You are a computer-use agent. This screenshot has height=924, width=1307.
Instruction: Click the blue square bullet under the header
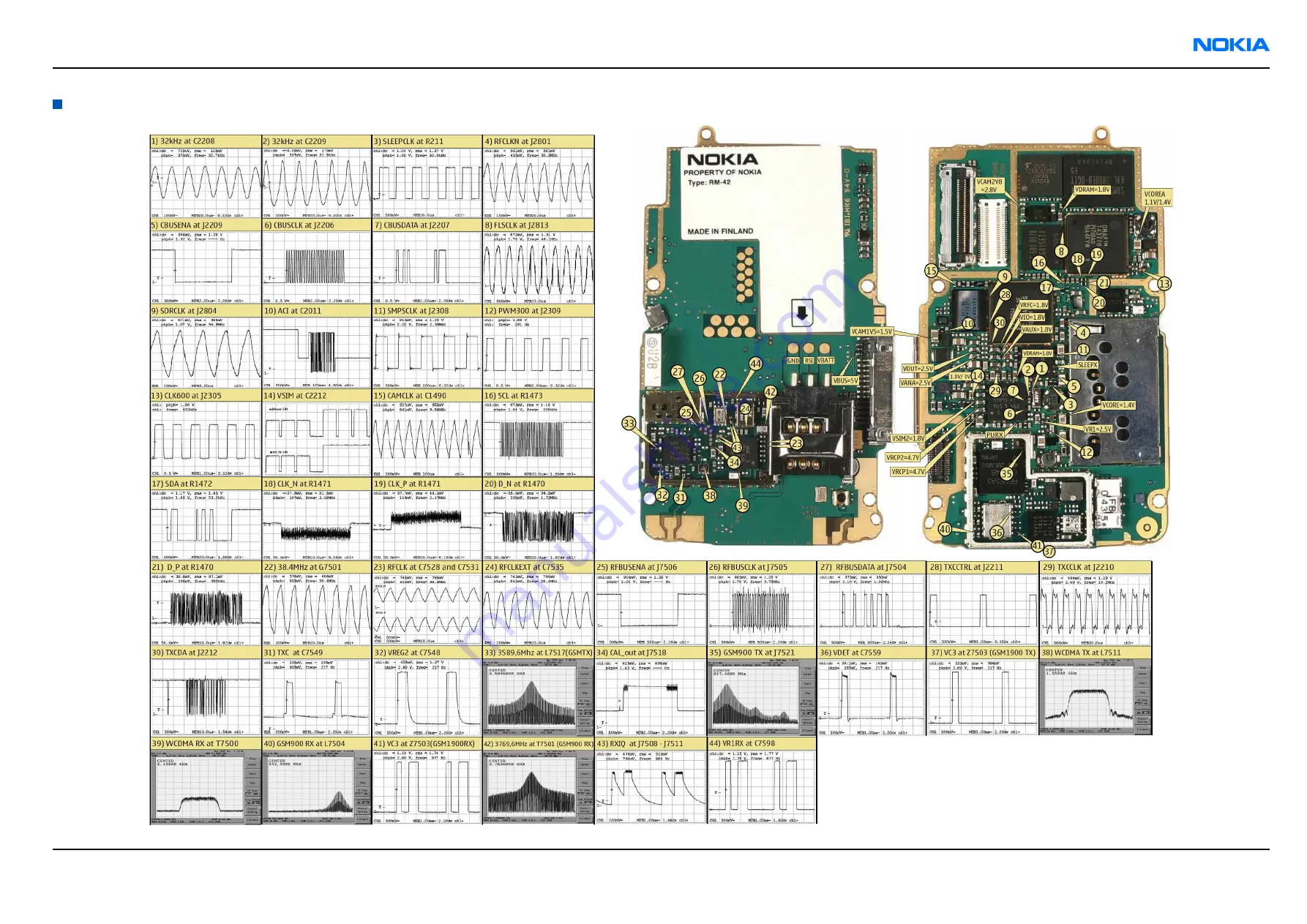coord(57,104)
